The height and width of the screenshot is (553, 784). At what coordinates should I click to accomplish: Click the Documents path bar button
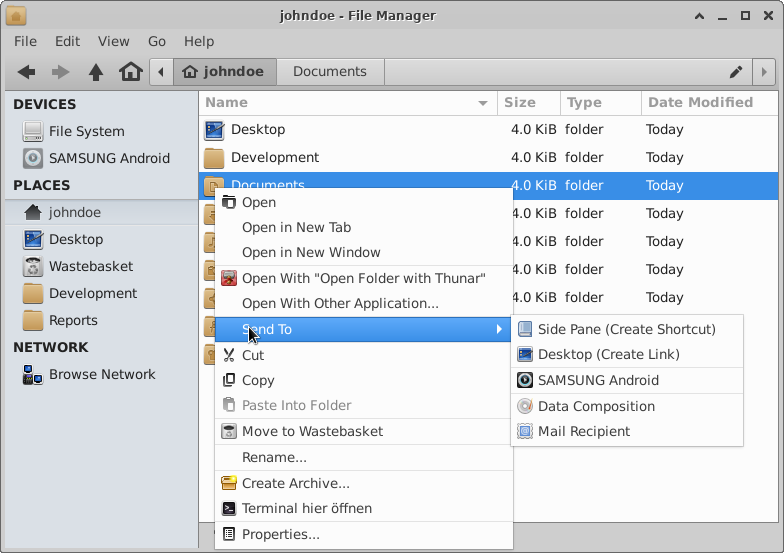pyautogui.click(x=330, y=72)
